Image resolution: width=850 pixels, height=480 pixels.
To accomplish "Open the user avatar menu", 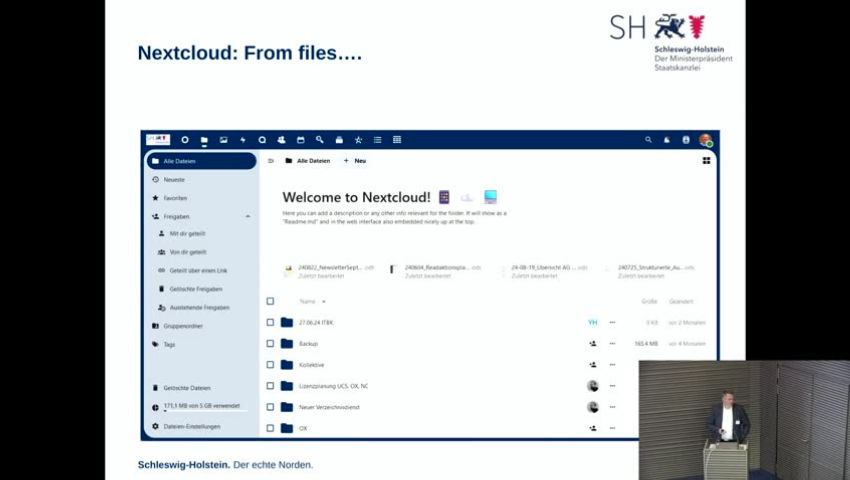I will pos(706,140).
